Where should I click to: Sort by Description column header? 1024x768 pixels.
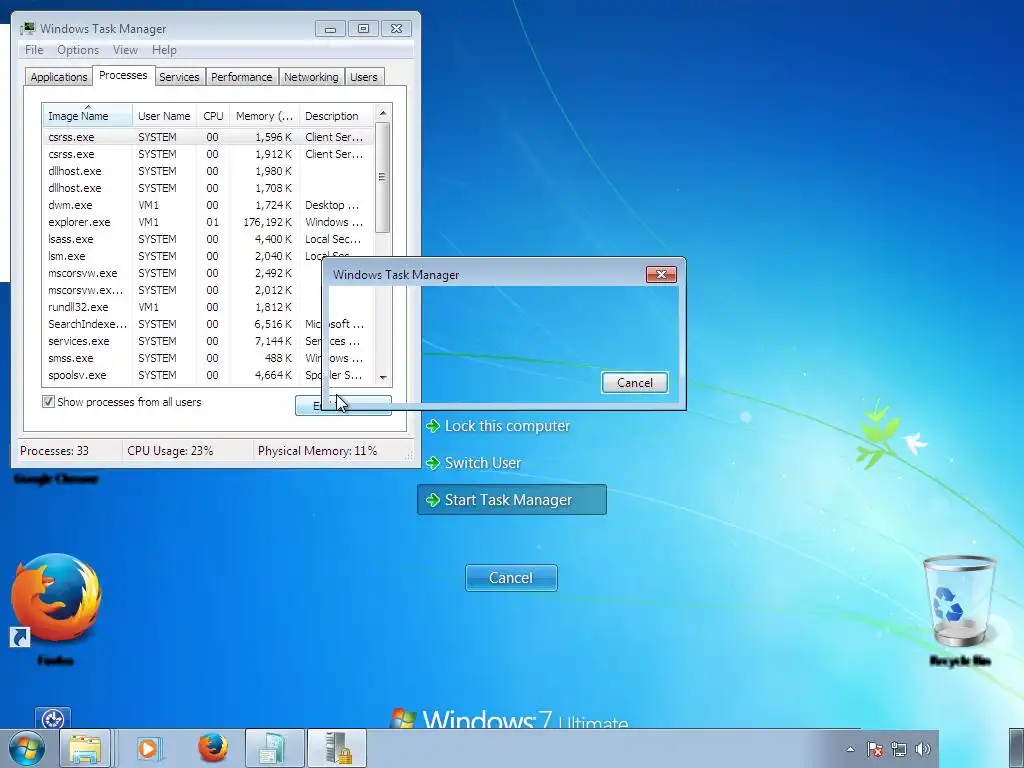336,116
